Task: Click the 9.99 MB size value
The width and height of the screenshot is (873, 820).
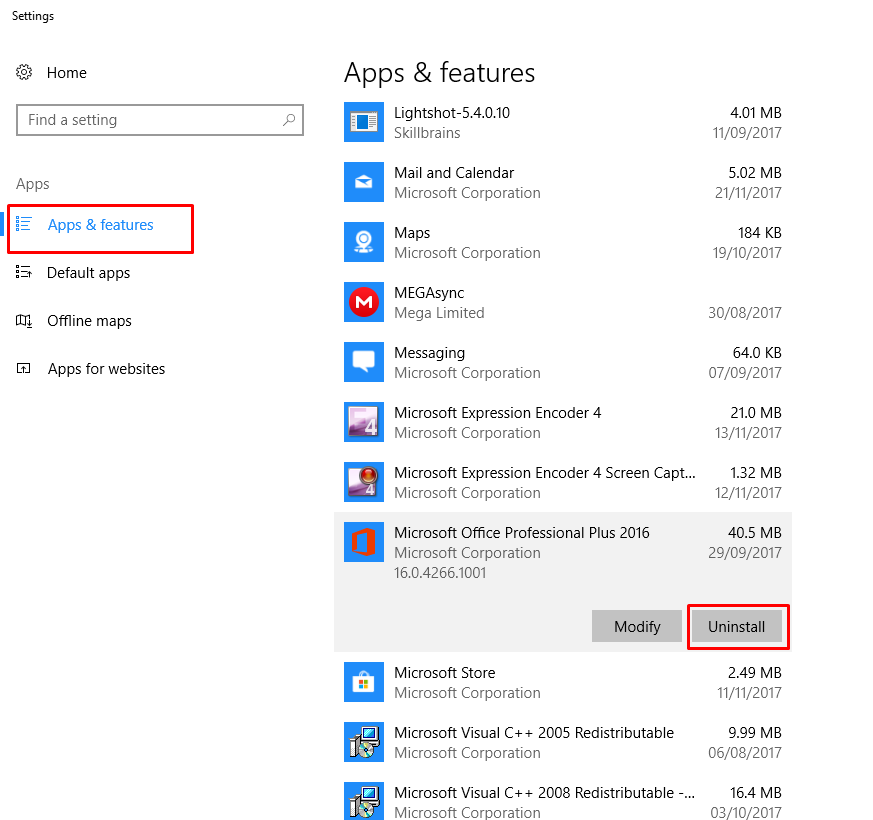Action: [754, 733]
